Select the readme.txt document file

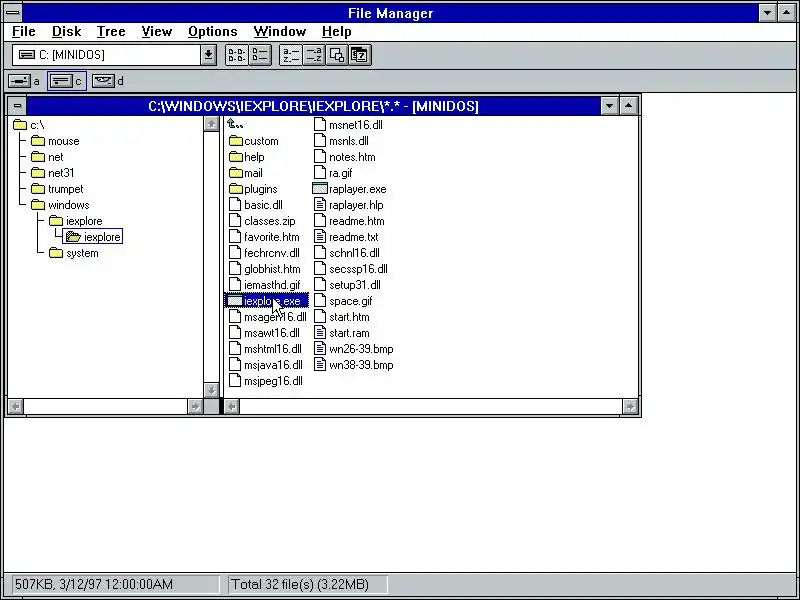coord(346,237)
